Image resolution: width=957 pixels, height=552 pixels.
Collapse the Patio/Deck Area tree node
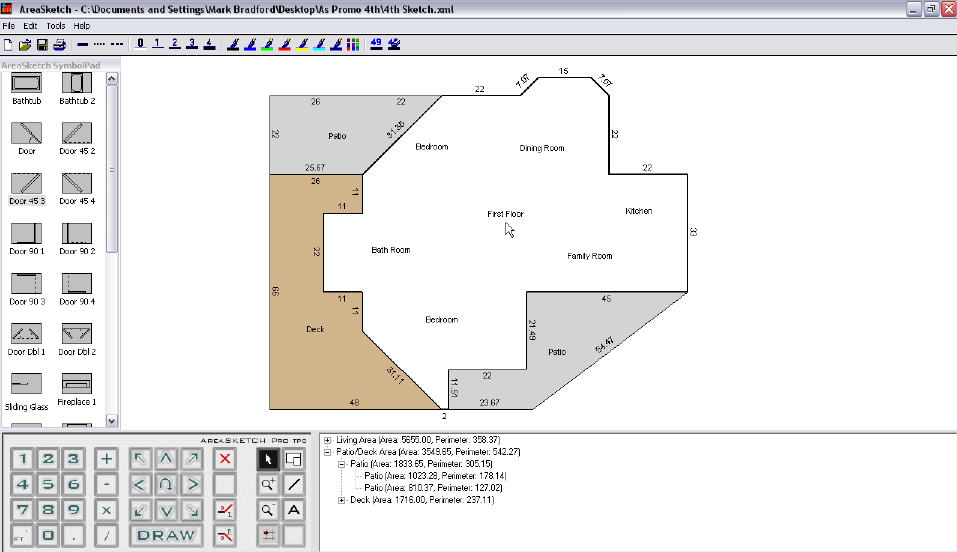327,452
